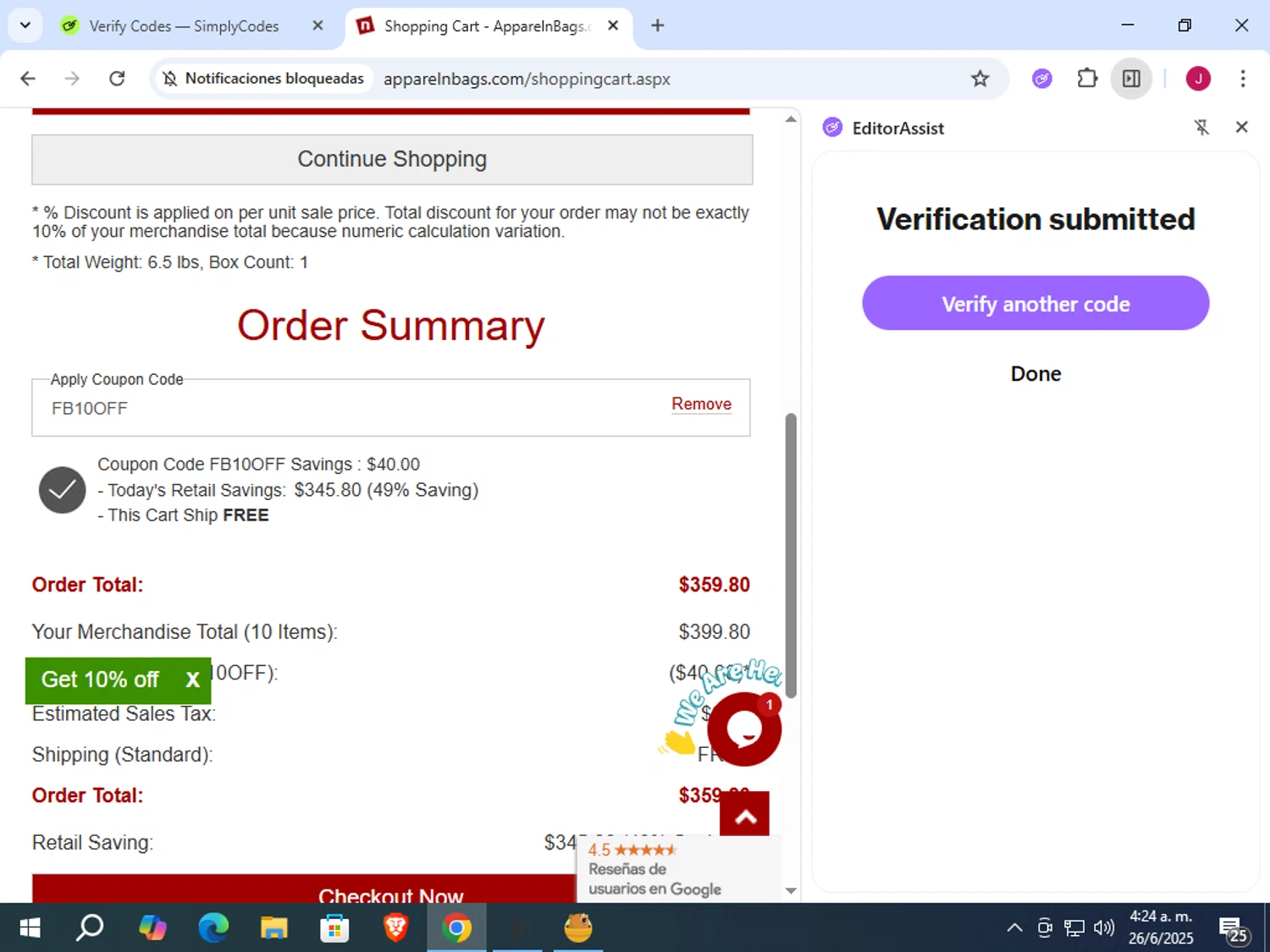
Task: Open Brave browser from the taskbar
Action: click(x=395, y=928)
